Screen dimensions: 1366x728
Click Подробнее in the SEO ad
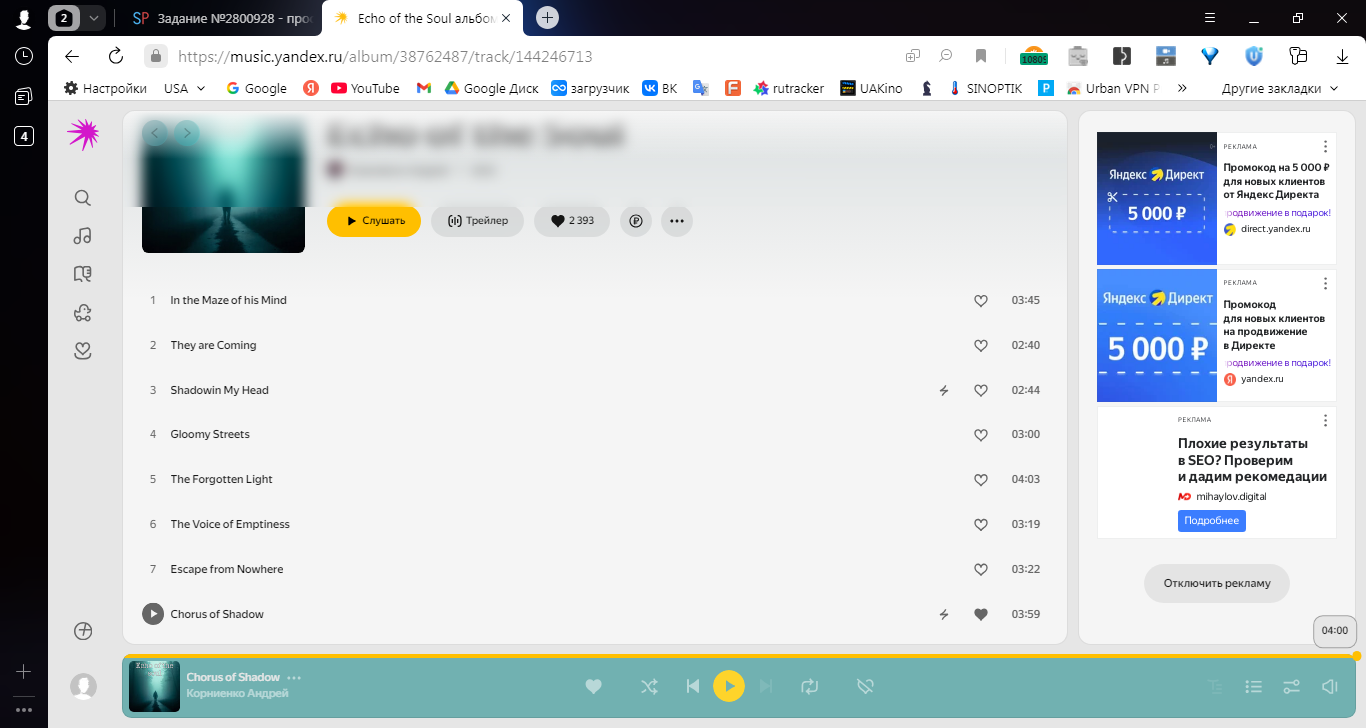point(1212,521)
